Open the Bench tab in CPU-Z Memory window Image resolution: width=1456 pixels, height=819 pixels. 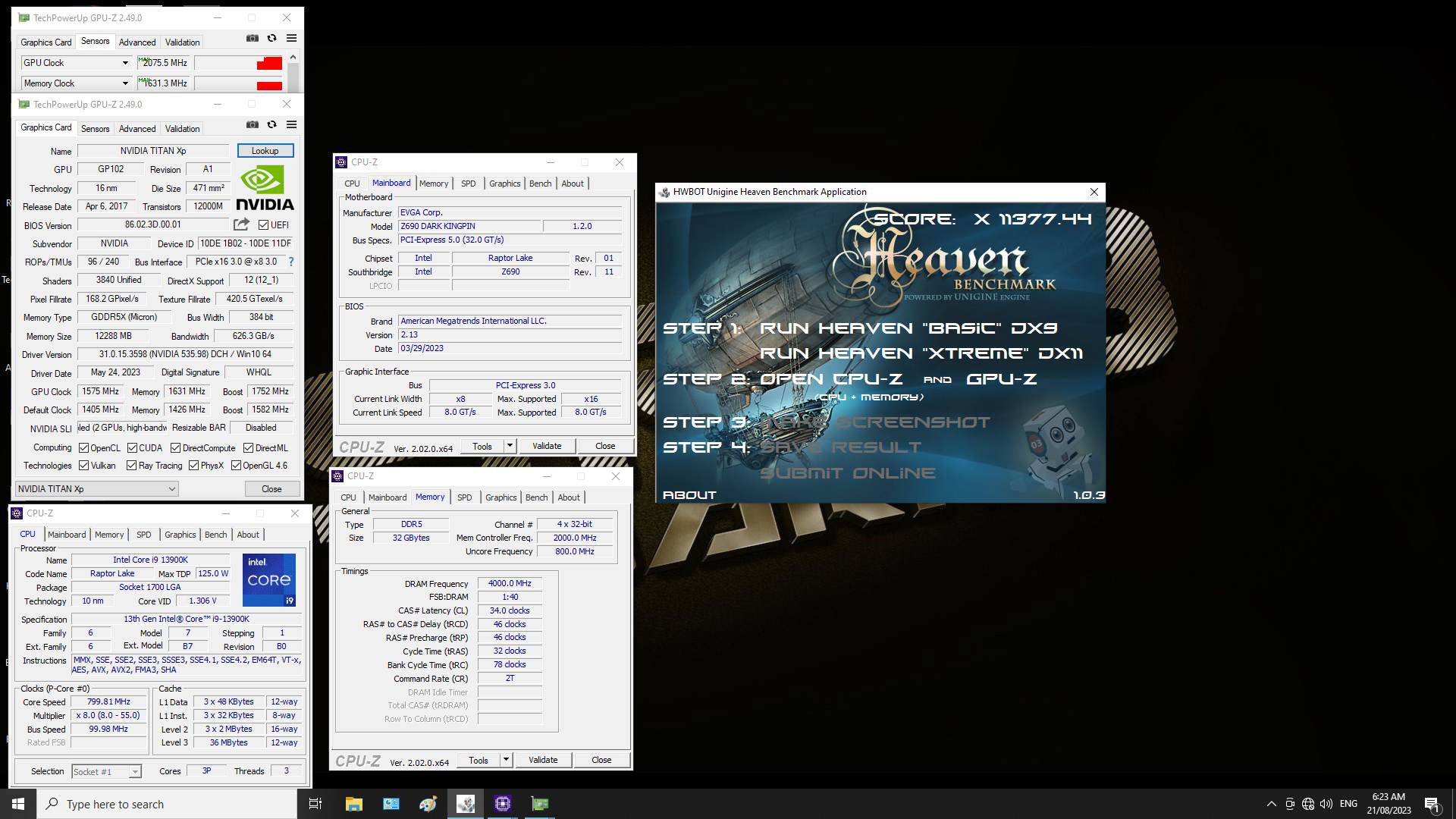click(x=536, y=497)
